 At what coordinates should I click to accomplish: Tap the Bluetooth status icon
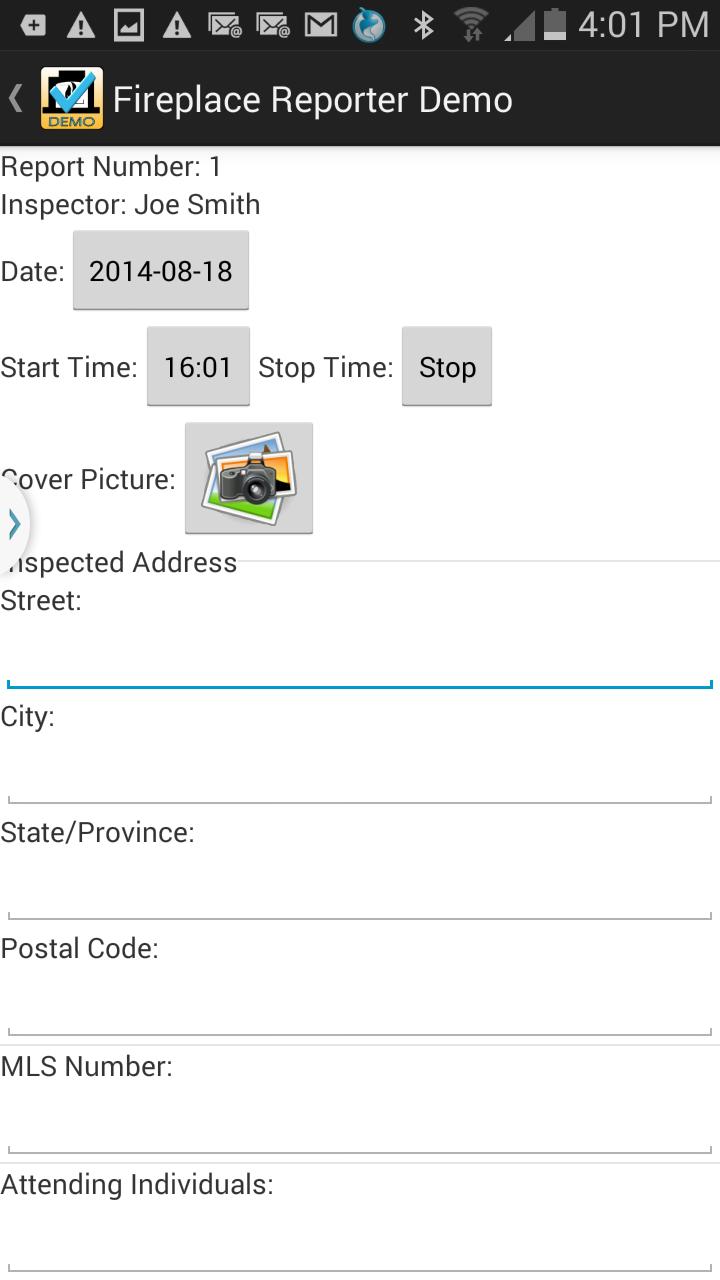click(424, 25)
